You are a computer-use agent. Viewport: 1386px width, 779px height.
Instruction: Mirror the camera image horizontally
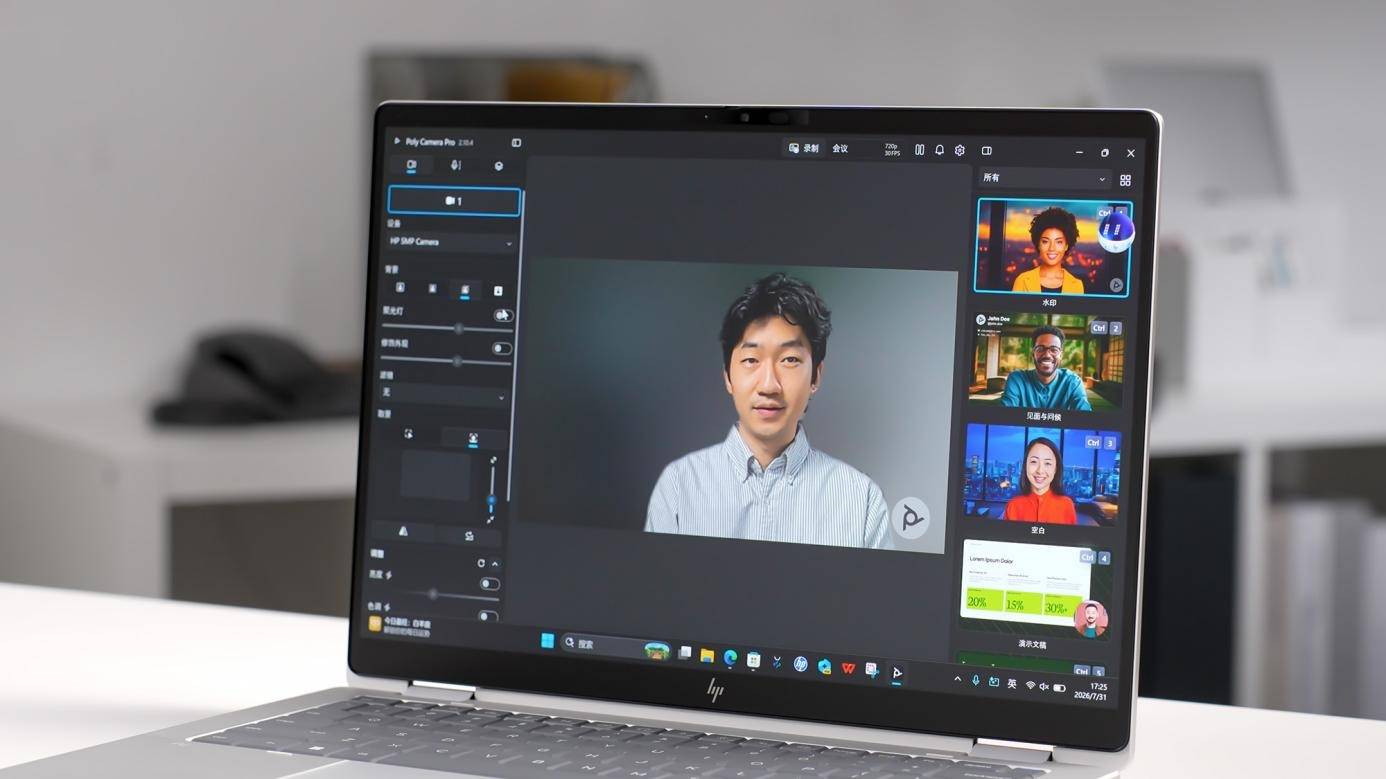tap(404, 532)
